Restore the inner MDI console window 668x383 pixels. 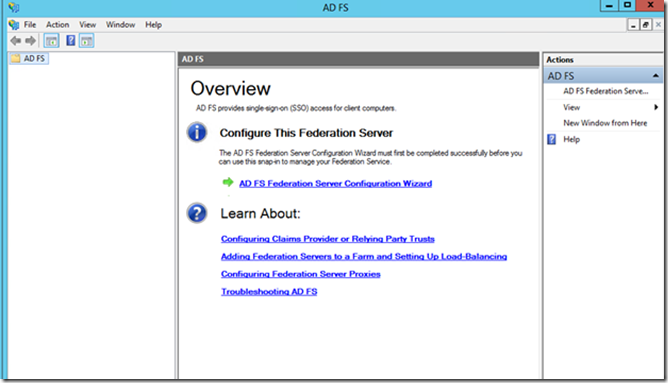click(645, 25)
